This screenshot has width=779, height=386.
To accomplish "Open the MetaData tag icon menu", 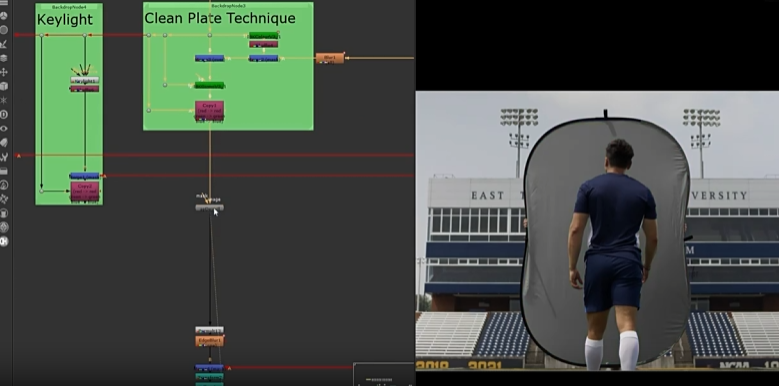I will pos(3,143).
